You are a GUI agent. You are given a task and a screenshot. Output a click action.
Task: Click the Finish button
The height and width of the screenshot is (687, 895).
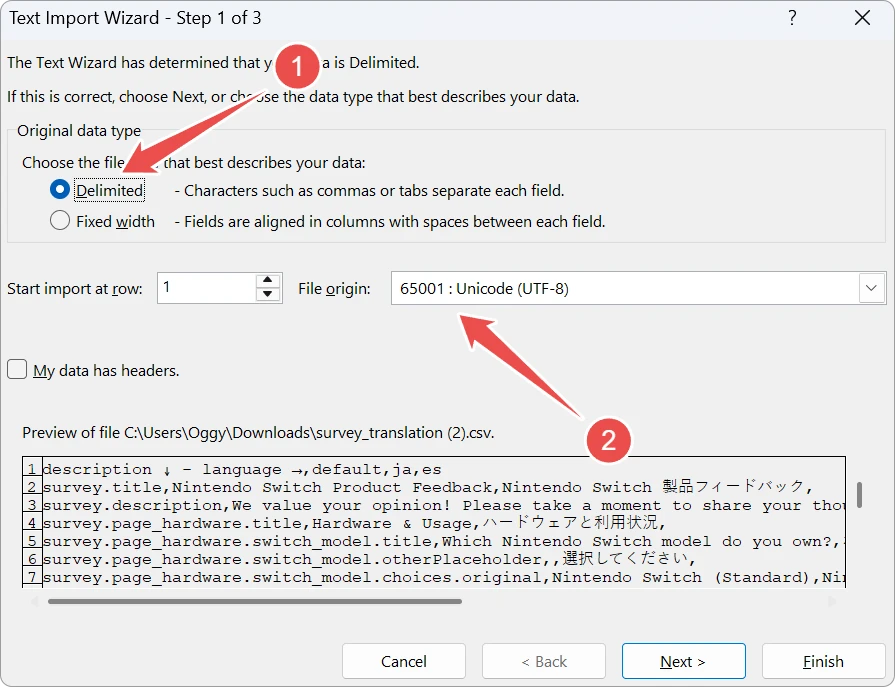[823, 661]
